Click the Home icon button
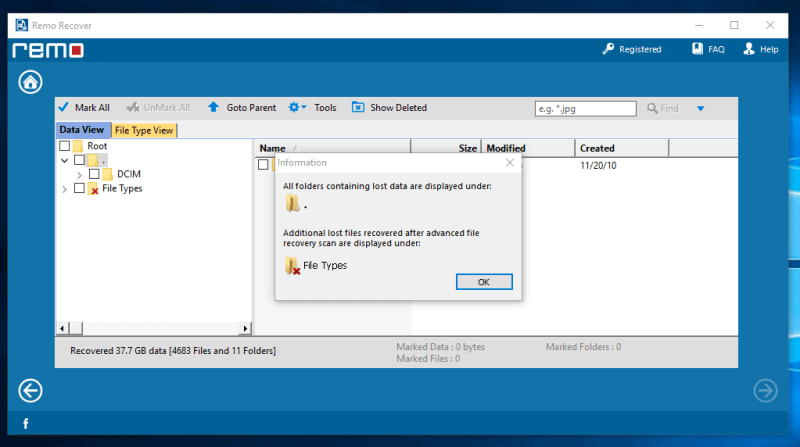800x447 pixels. point(31,82)
